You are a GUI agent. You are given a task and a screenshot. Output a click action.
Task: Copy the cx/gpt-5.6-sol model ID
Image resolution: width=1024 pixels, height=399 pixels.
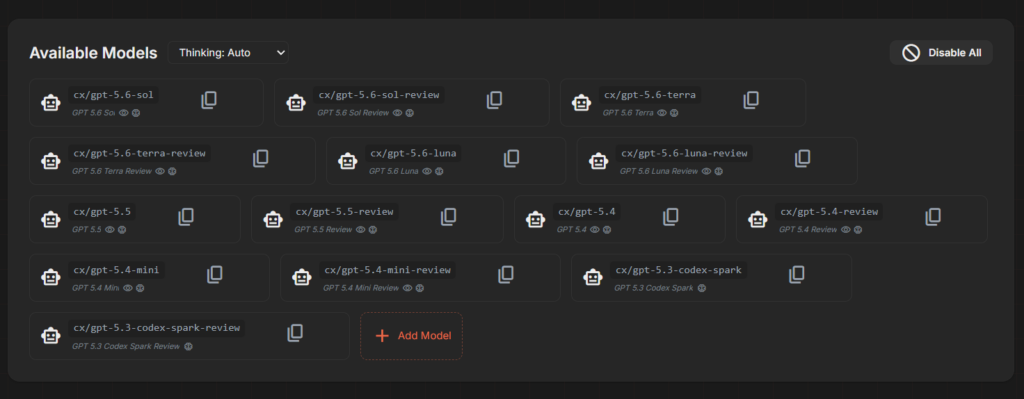coord(209,101)
